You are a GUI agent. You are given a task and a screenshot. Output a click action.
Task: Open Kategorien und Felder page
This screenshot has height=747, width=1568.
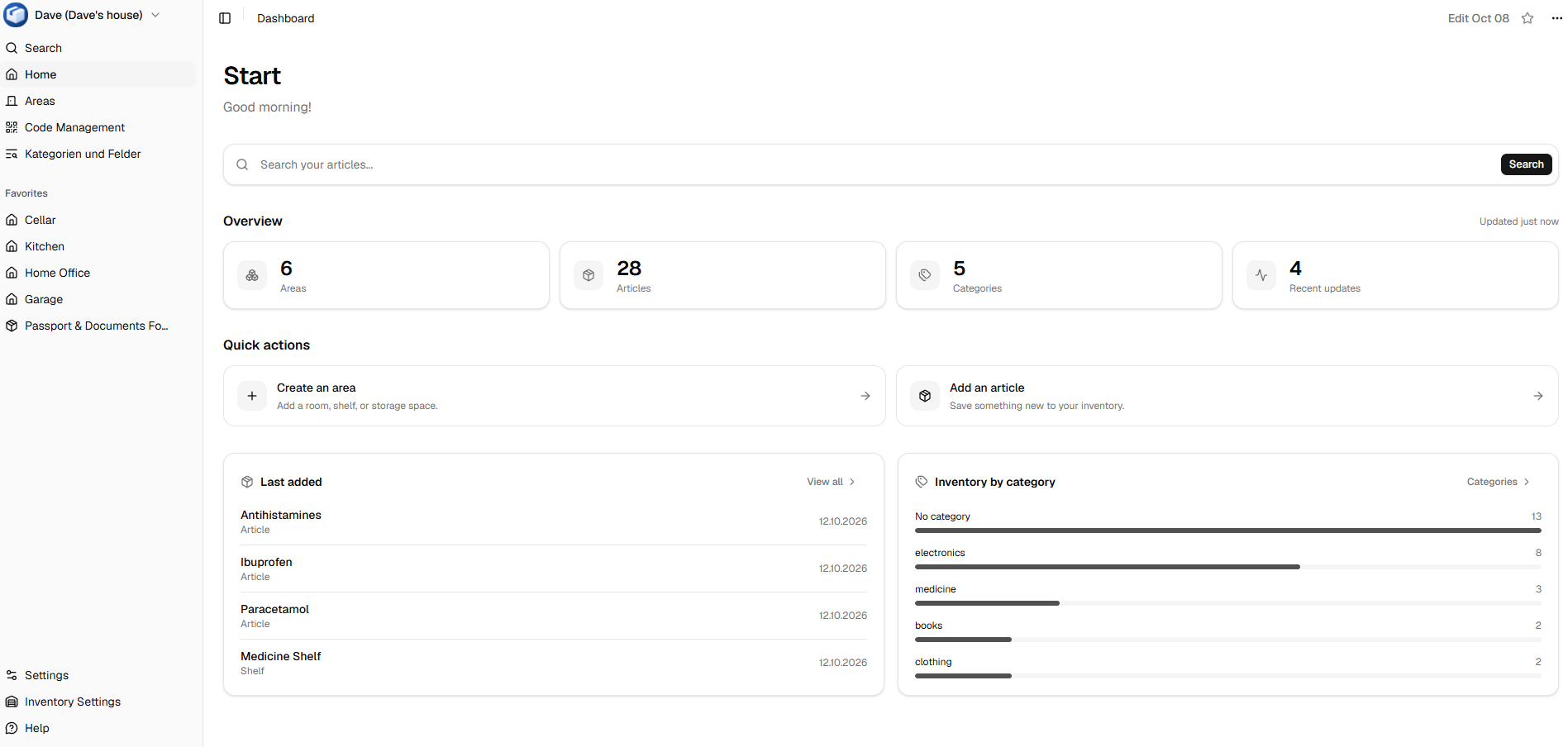click(x=99, y=154)
